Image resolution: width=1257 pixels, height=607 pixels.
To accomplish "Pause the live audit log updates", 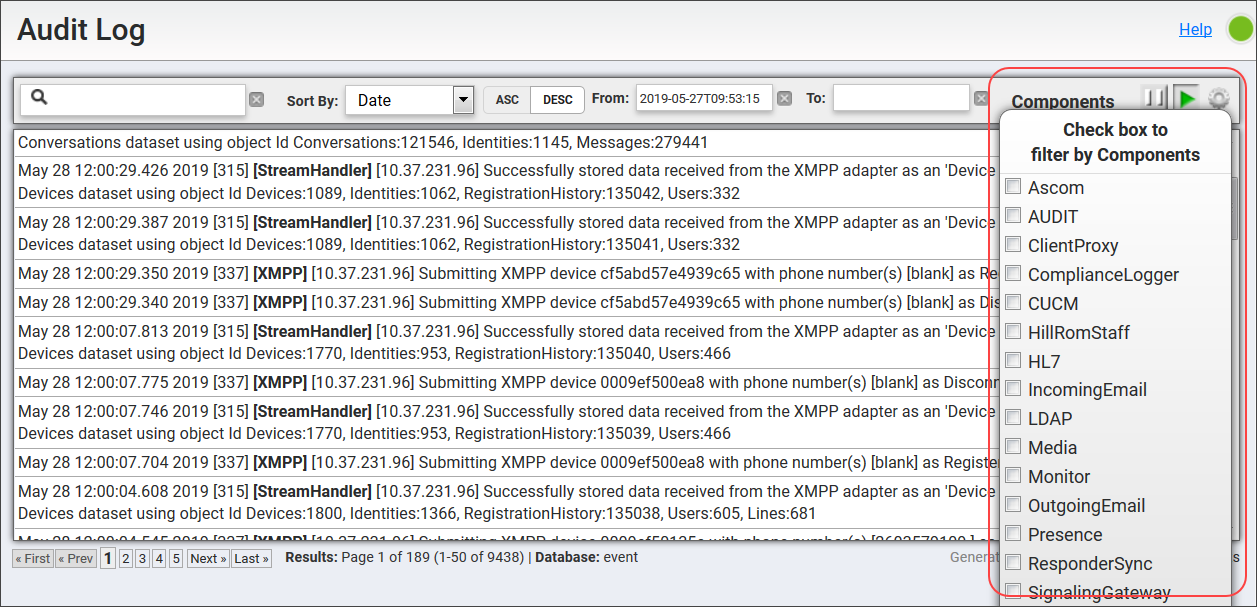I will (x=1155, y=95).
